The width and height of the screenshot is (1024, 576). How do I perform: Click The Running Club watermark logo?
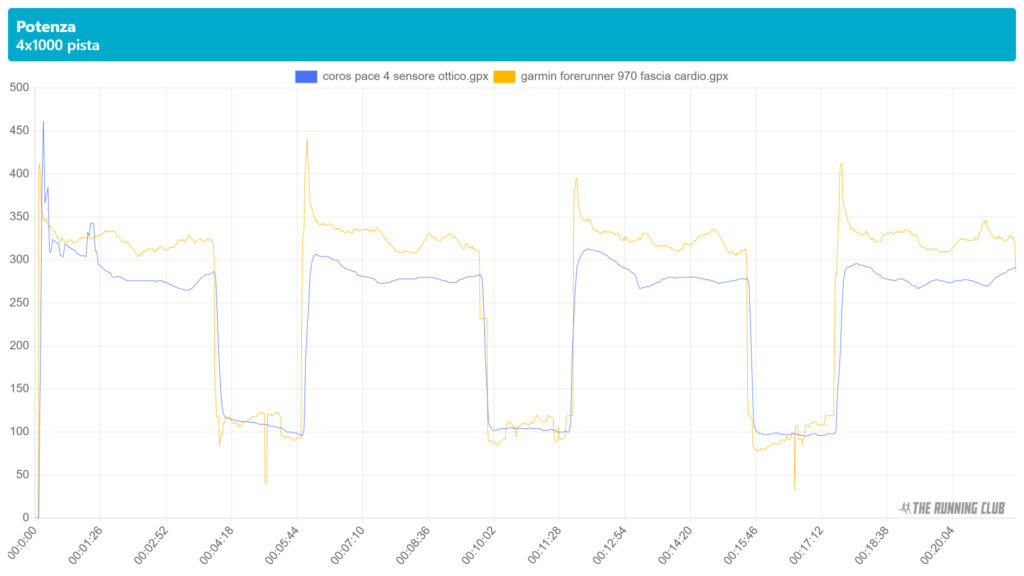[952, 508]
